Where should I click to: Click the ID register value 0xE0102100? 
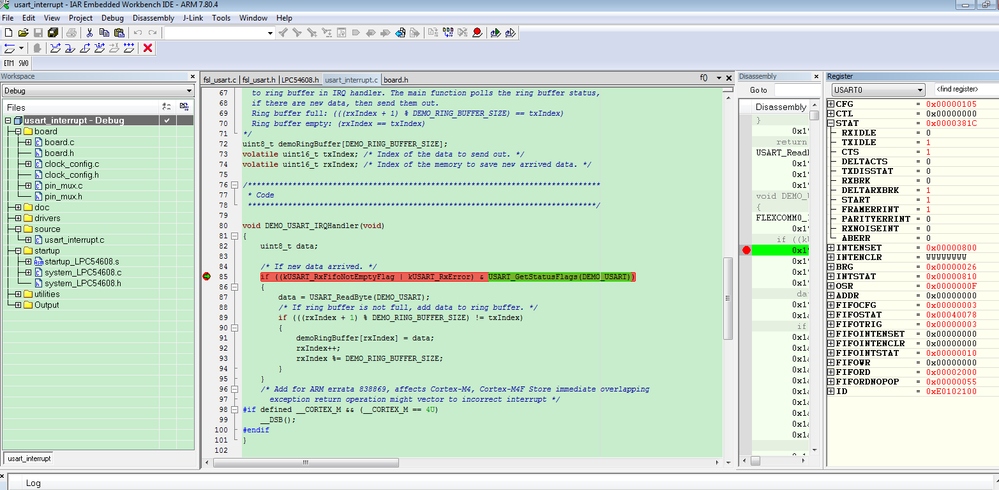click(x=951, y=391)
